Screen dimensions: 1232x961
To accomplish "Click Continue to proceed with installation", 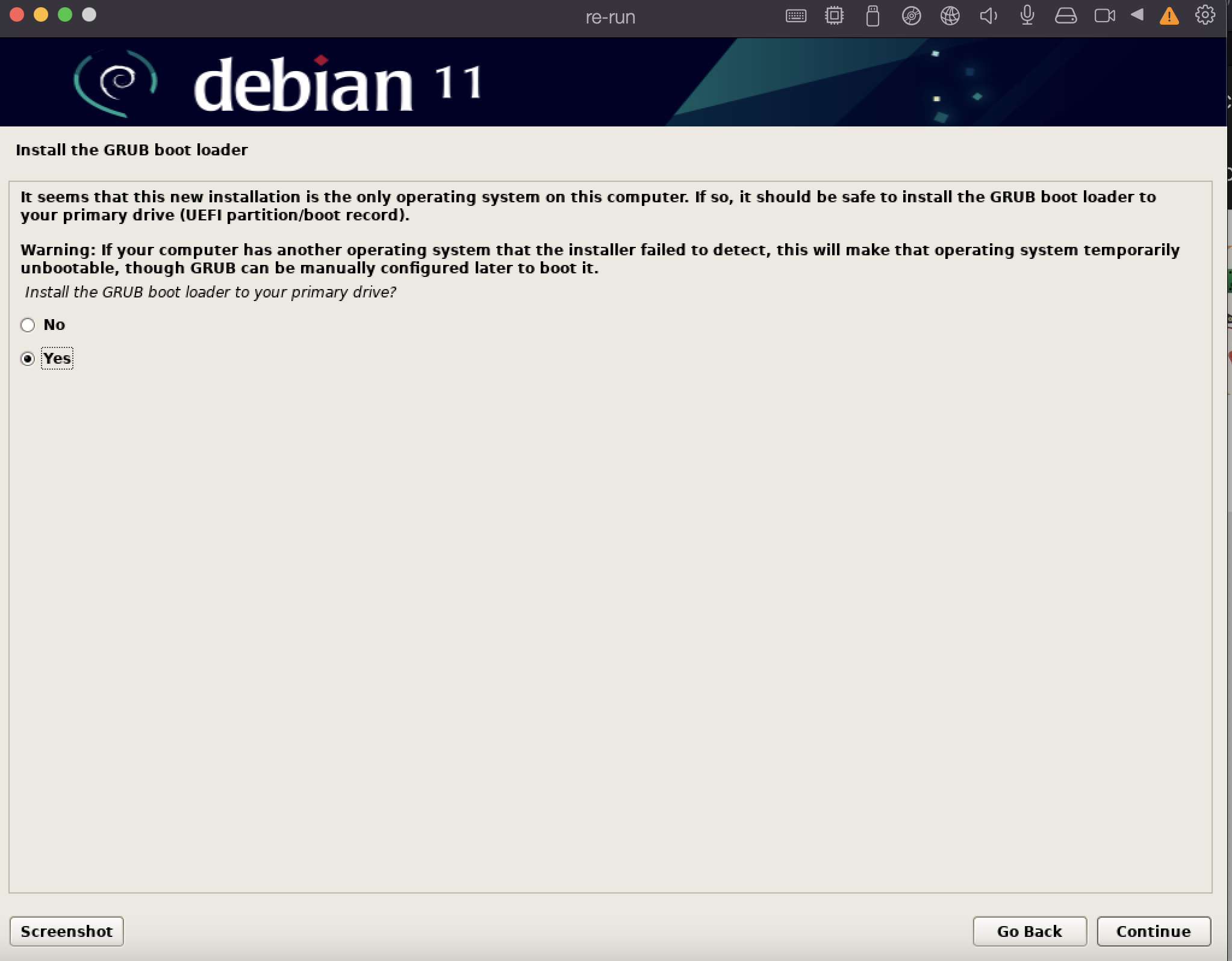I will [1152, 930].
